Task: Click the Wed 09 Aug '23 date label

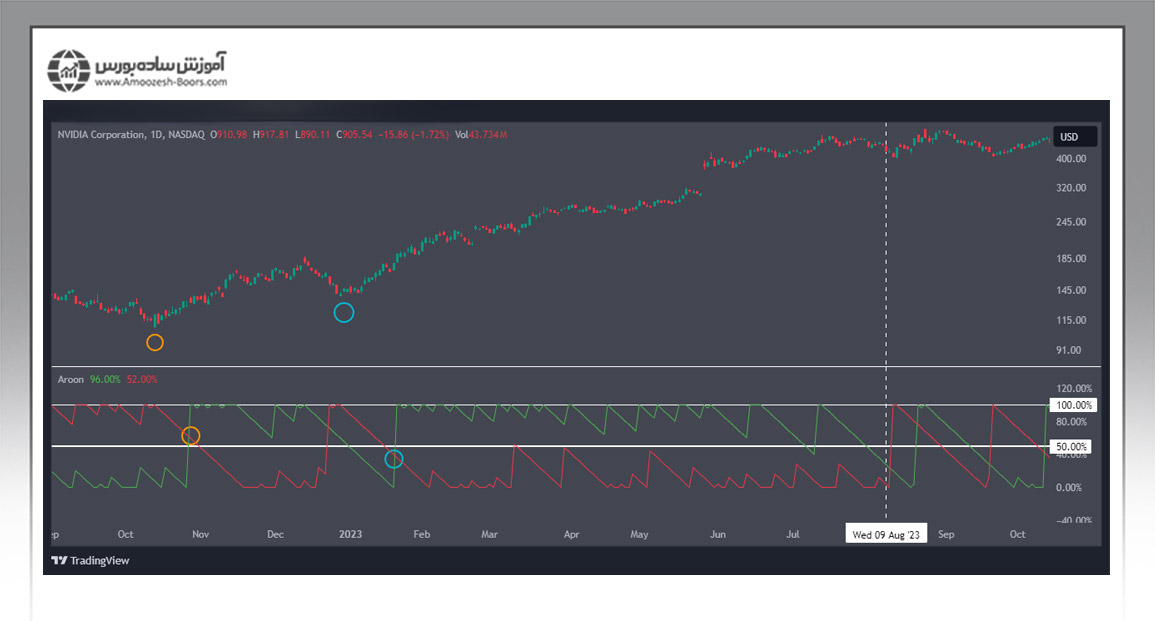Action: point(886,534)
